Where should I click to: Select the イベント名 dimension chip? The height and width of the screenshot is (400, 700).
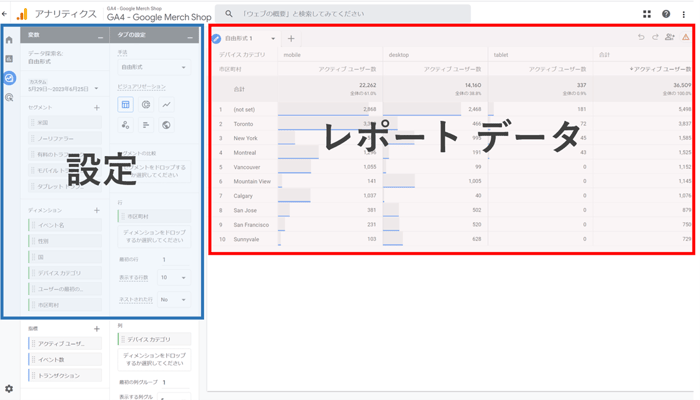[x=65, y=225]
